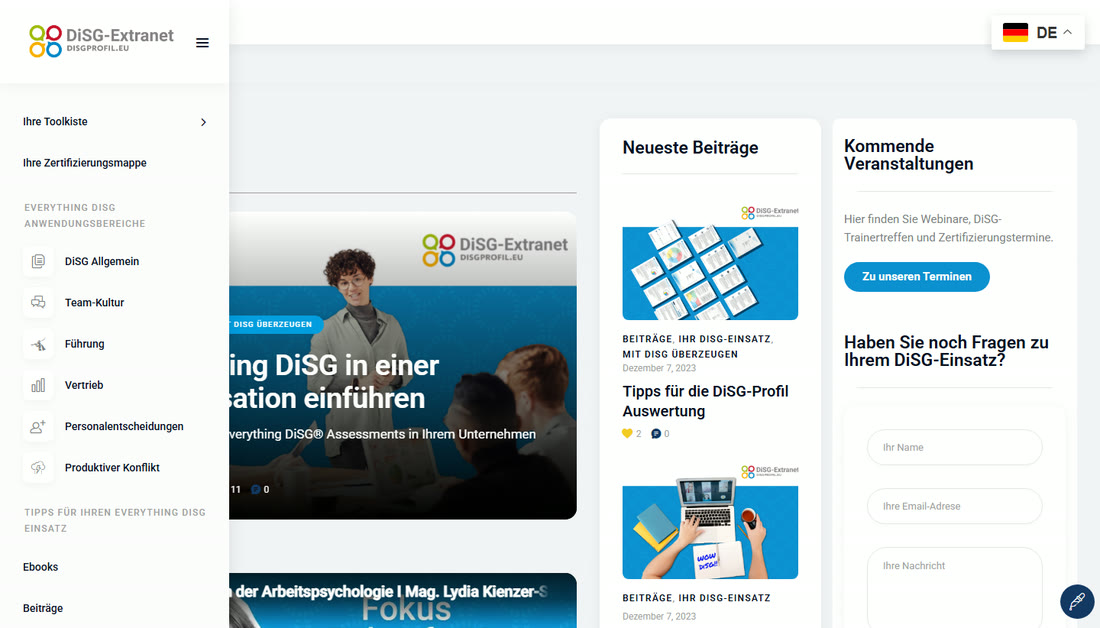Open the DE language dropdown
Screen dimensions: 1100x628
click(x=1038, y=32)
